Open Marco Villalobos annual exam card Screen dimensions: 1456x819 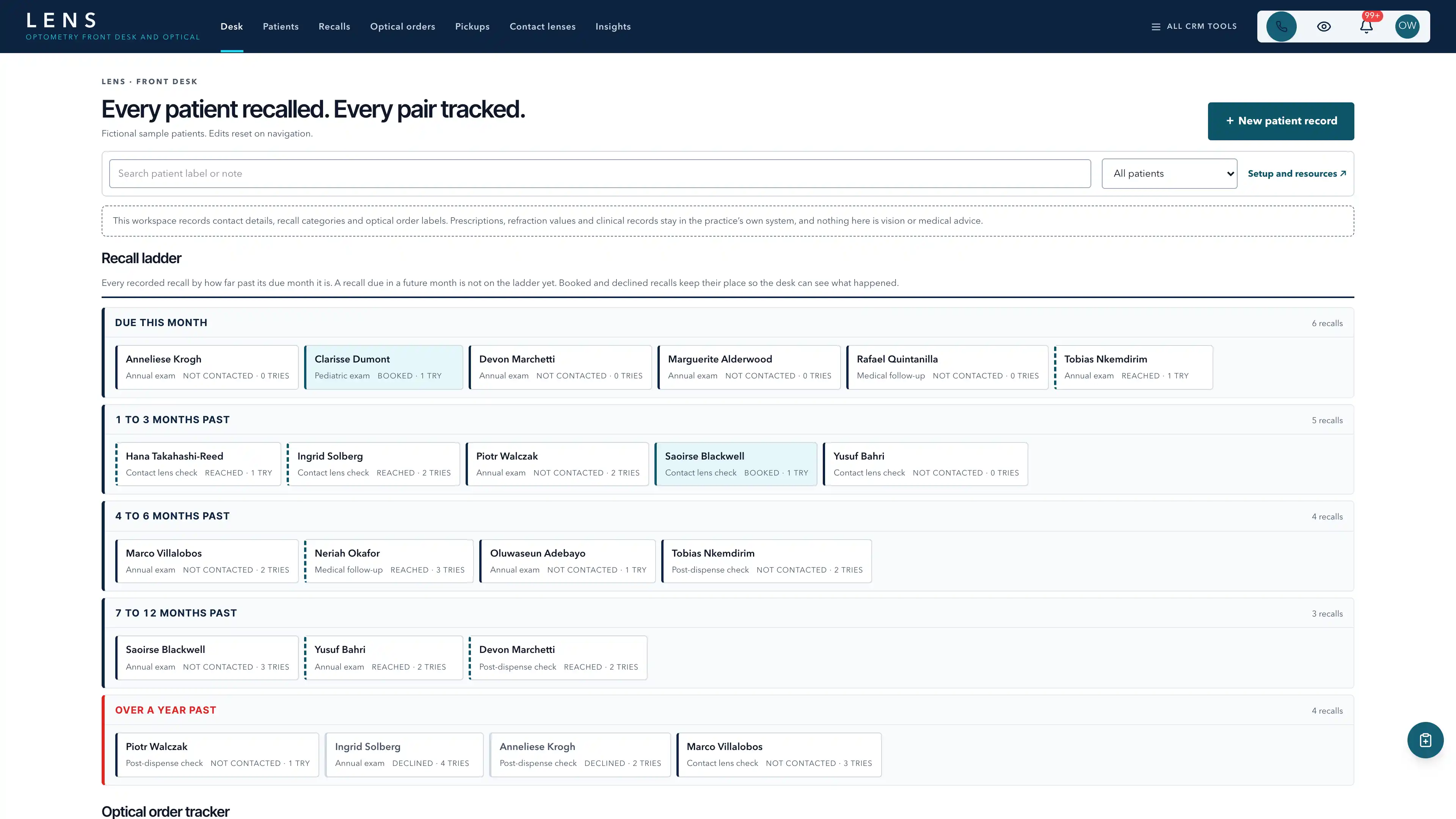coord(207,561)
